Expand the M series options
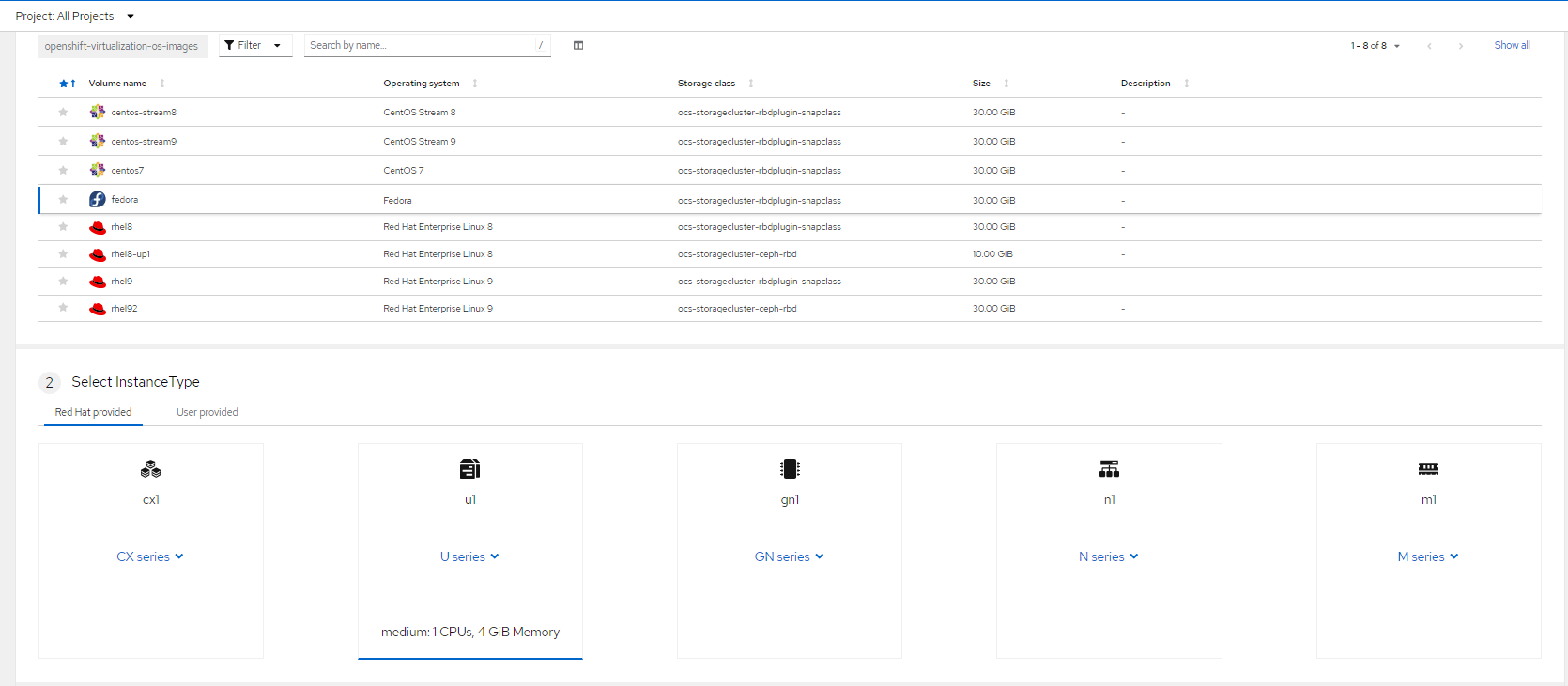1568x686 pixels. (1428, 556)
